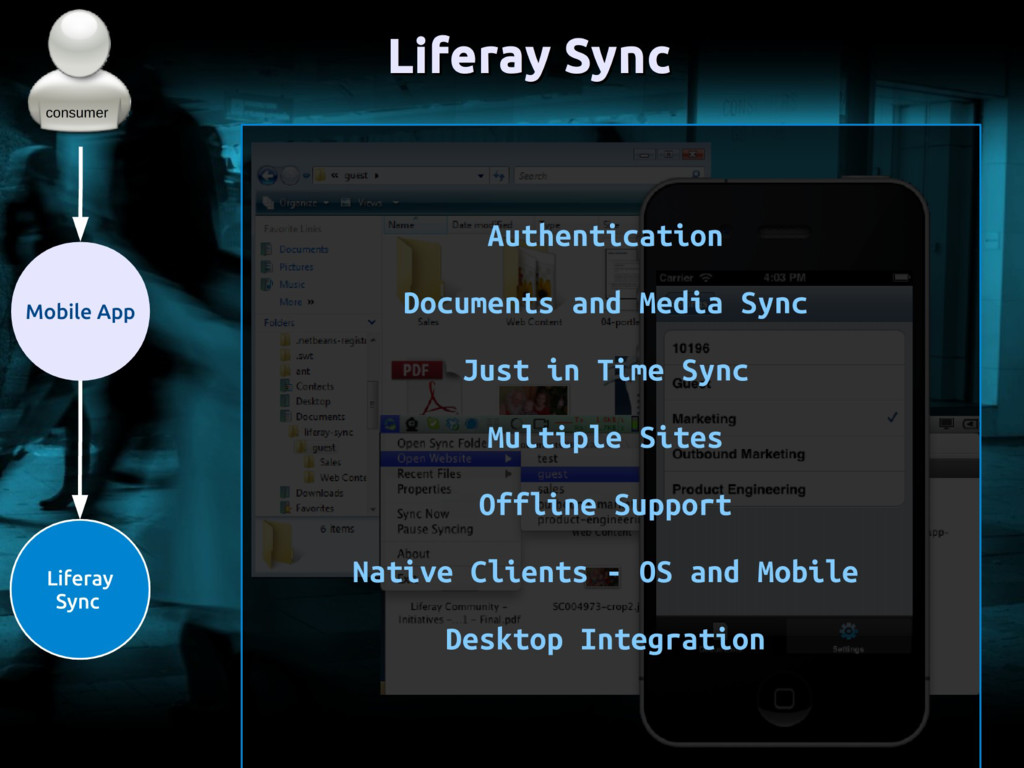
Task: Refresh the Explorer folder view
Action: coord(499,176)
